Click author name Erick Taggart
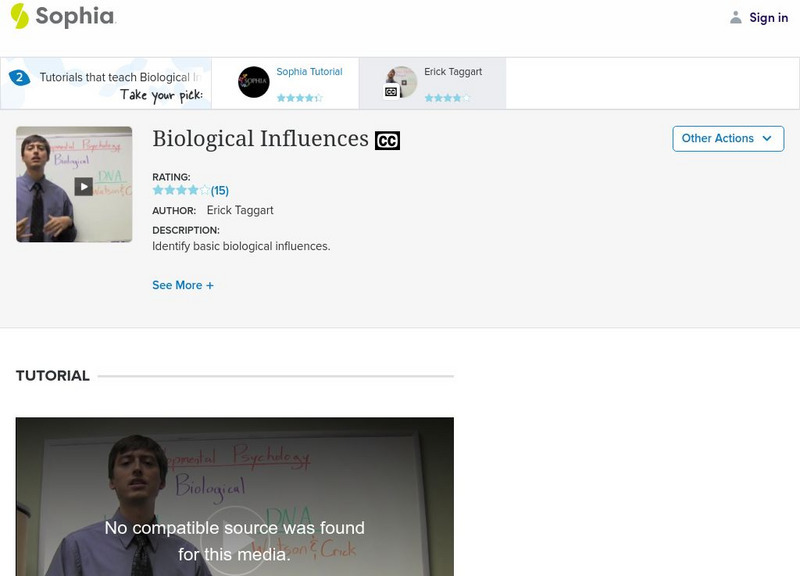Image resolution: width=800 pixels, height=576 pixels. [x=239, y=212]
